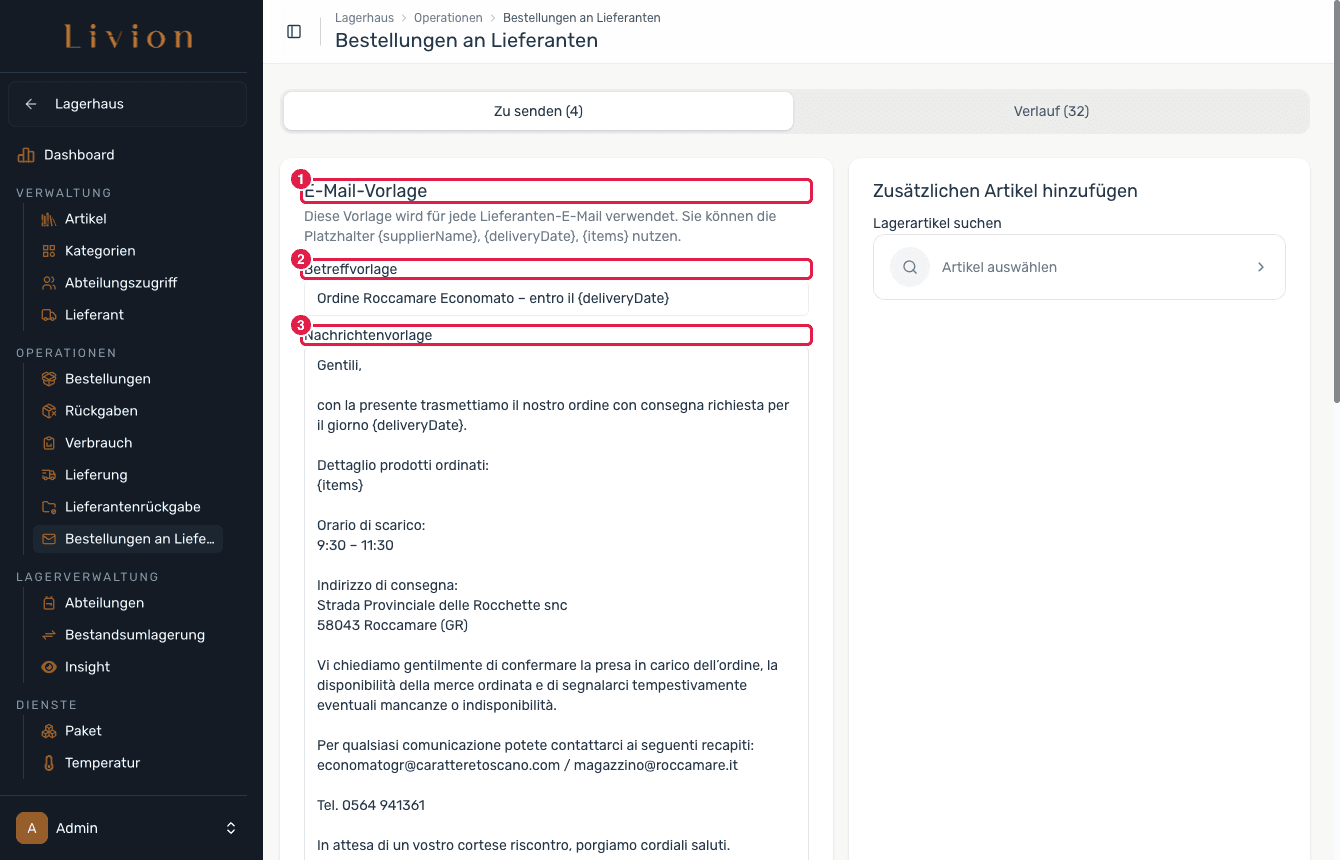1340x860 pixels.
Task: Click the Insight eye icon
Action: click(49, 667)
